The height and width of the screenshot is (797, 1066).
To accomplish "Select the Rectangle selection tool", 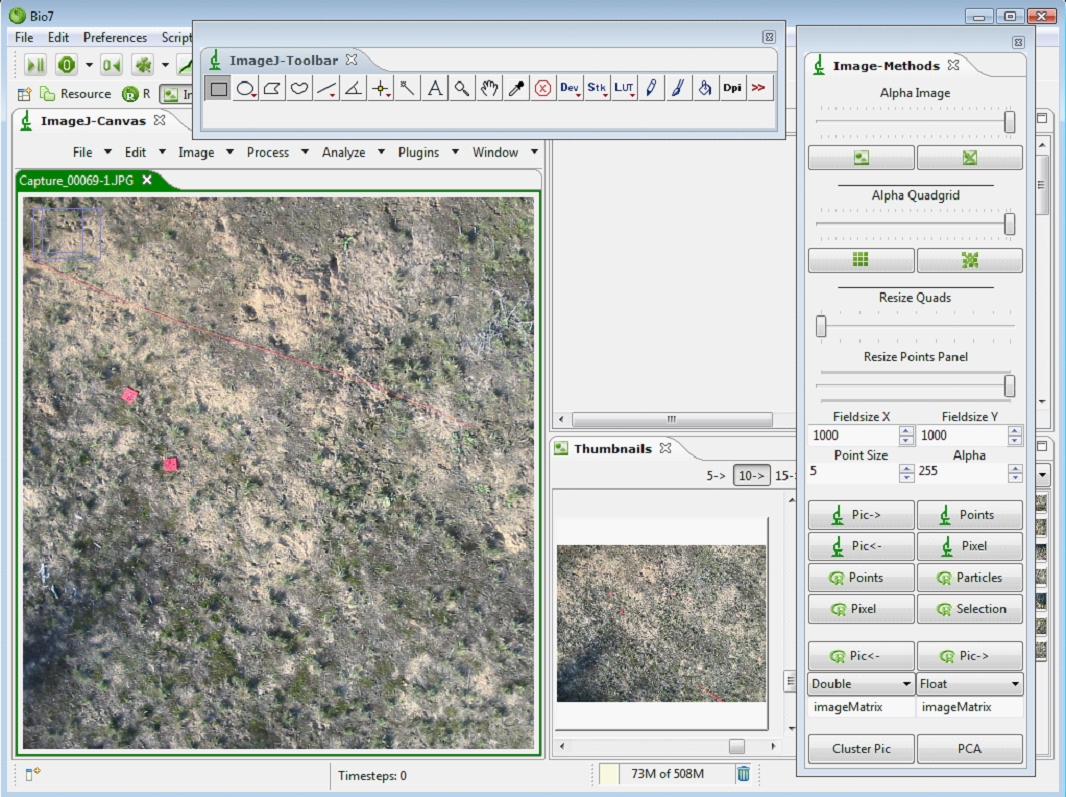I will 218,88.
